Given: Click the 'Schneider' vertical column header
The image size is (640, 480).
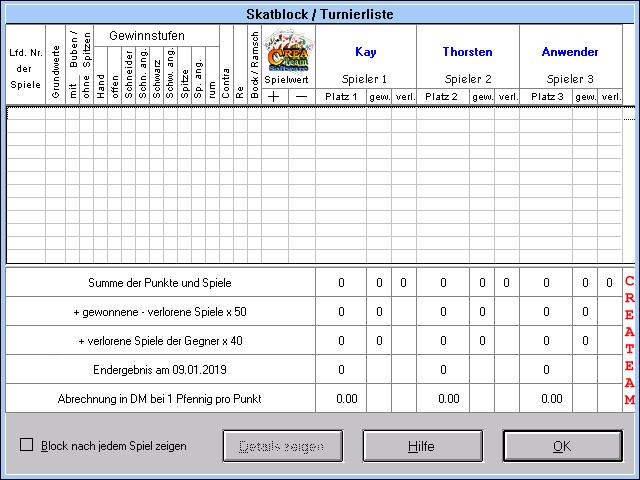Looking at the screenshot, I should pos(129,74).
